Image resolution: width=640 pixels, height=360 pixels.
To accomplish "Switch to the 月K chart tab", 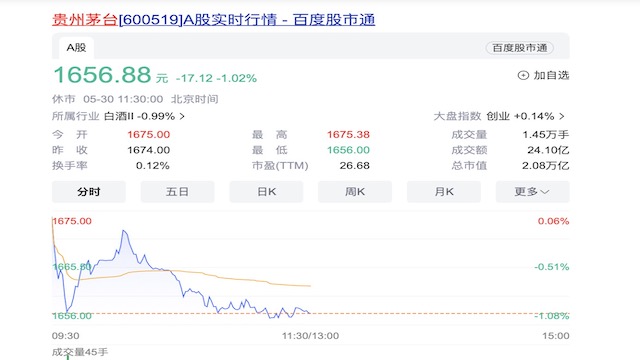I will point(444,192).
